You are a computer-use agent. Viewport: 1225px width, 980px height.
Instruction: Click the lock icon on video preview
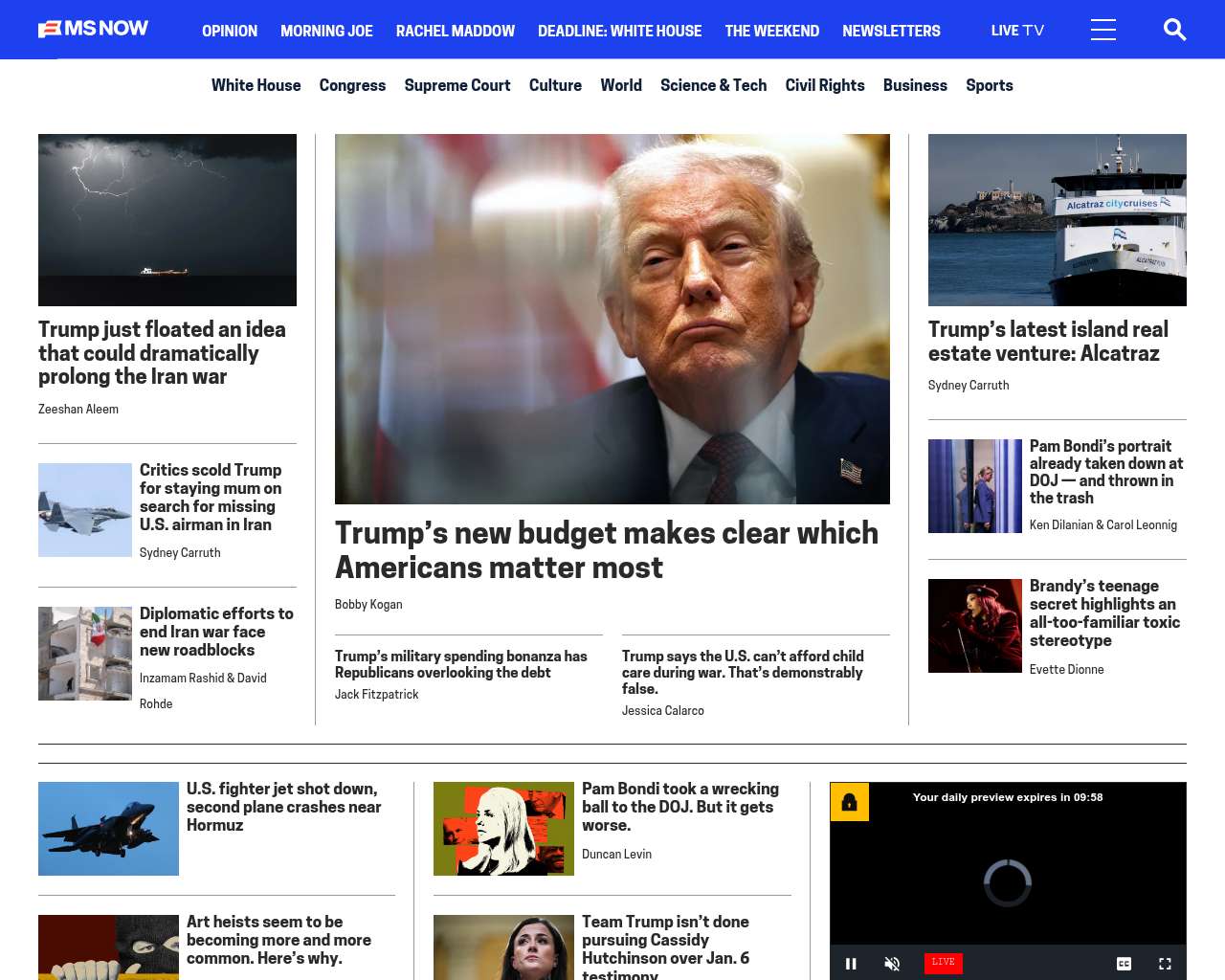coord(849,802)
